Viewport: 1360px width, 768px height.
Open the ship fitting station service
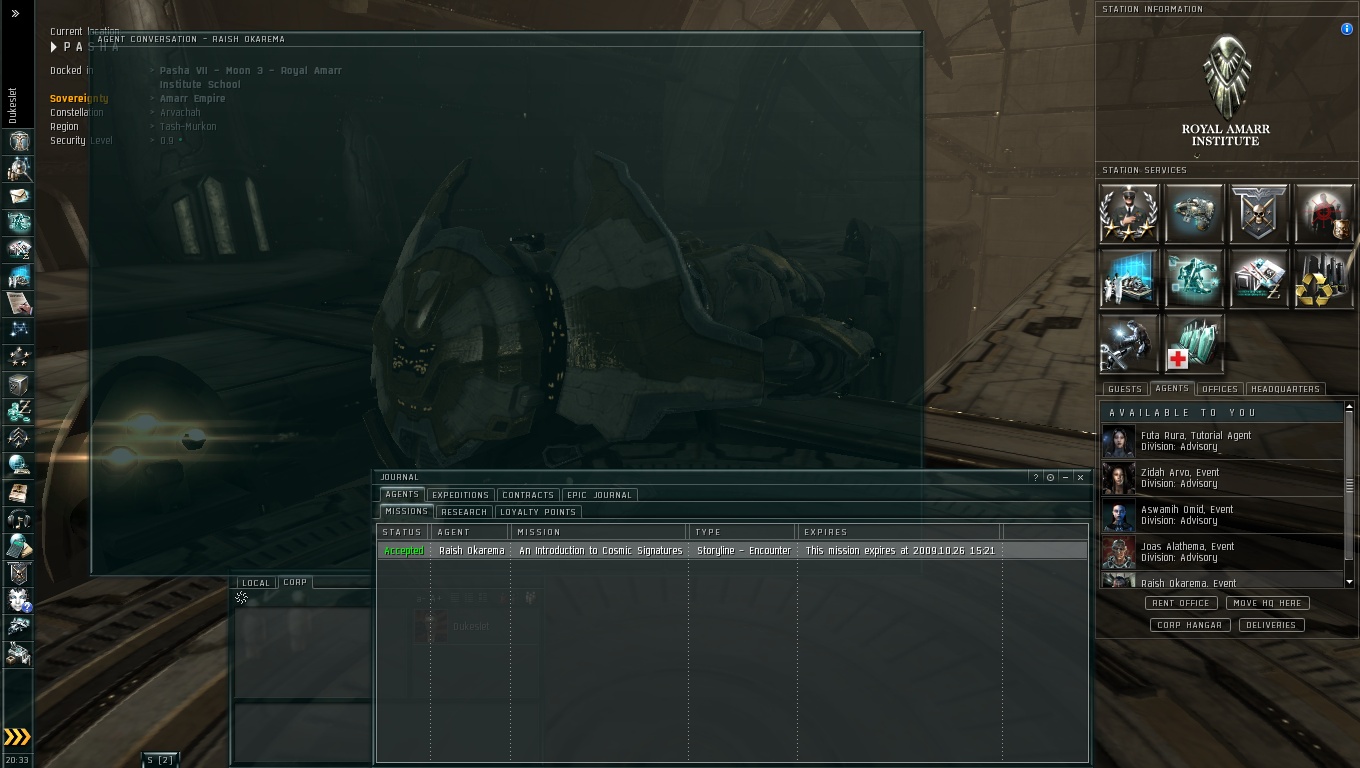1194,213
